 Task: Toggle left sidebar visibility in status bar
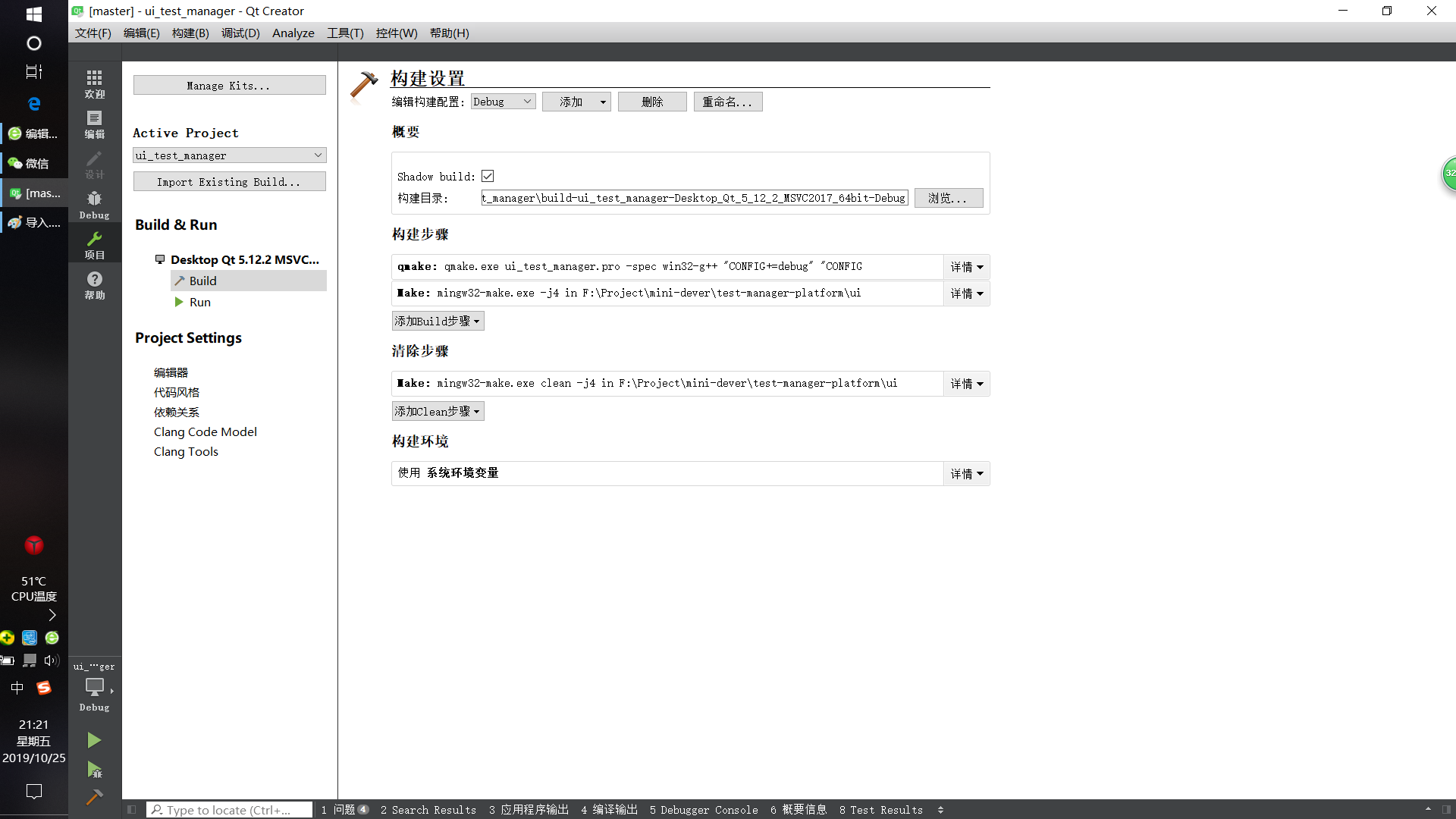coord(131,810)
